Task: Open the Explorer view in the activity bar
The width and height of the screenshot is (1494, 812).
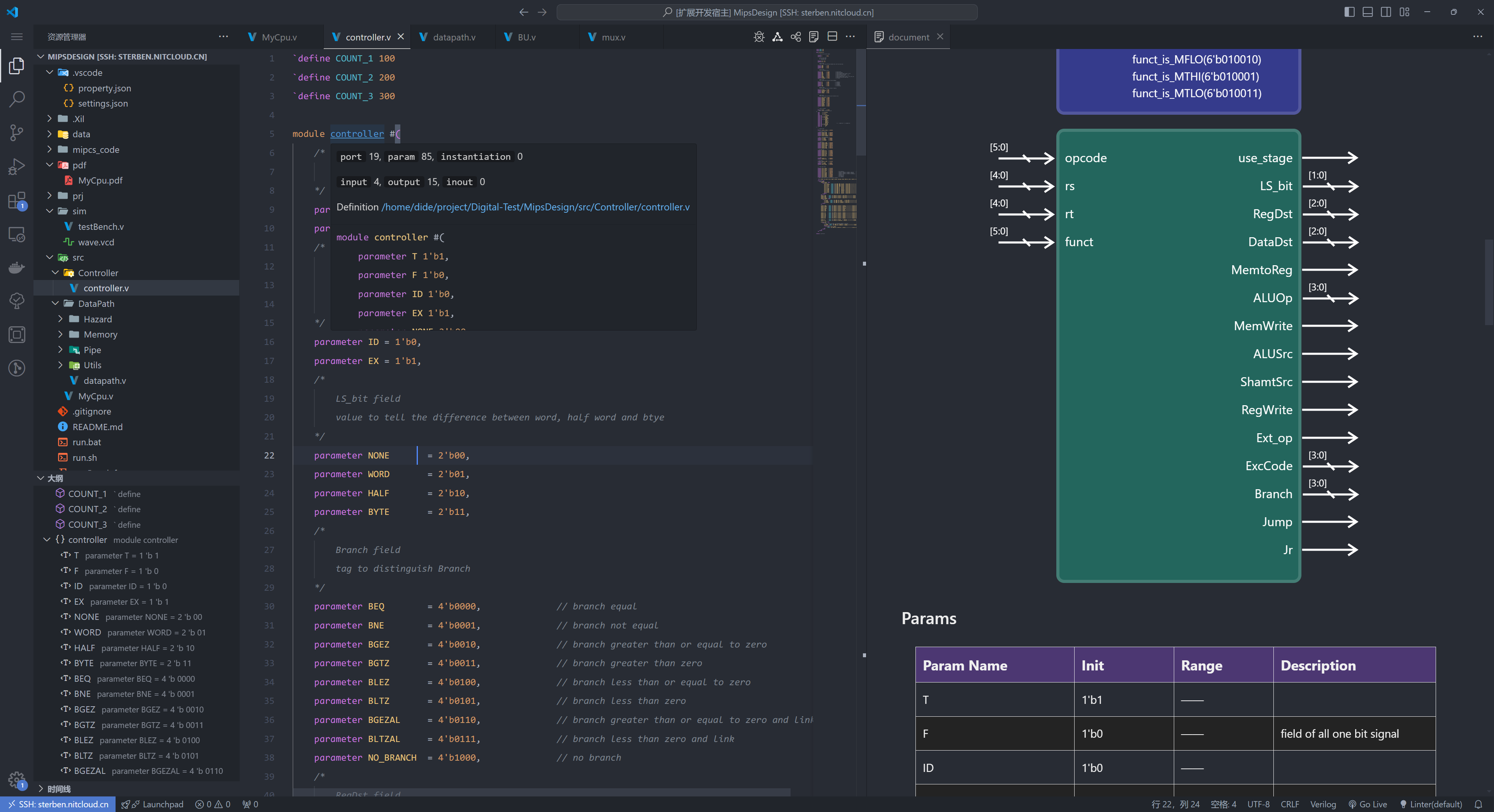Action: click(x=16, y=65)
